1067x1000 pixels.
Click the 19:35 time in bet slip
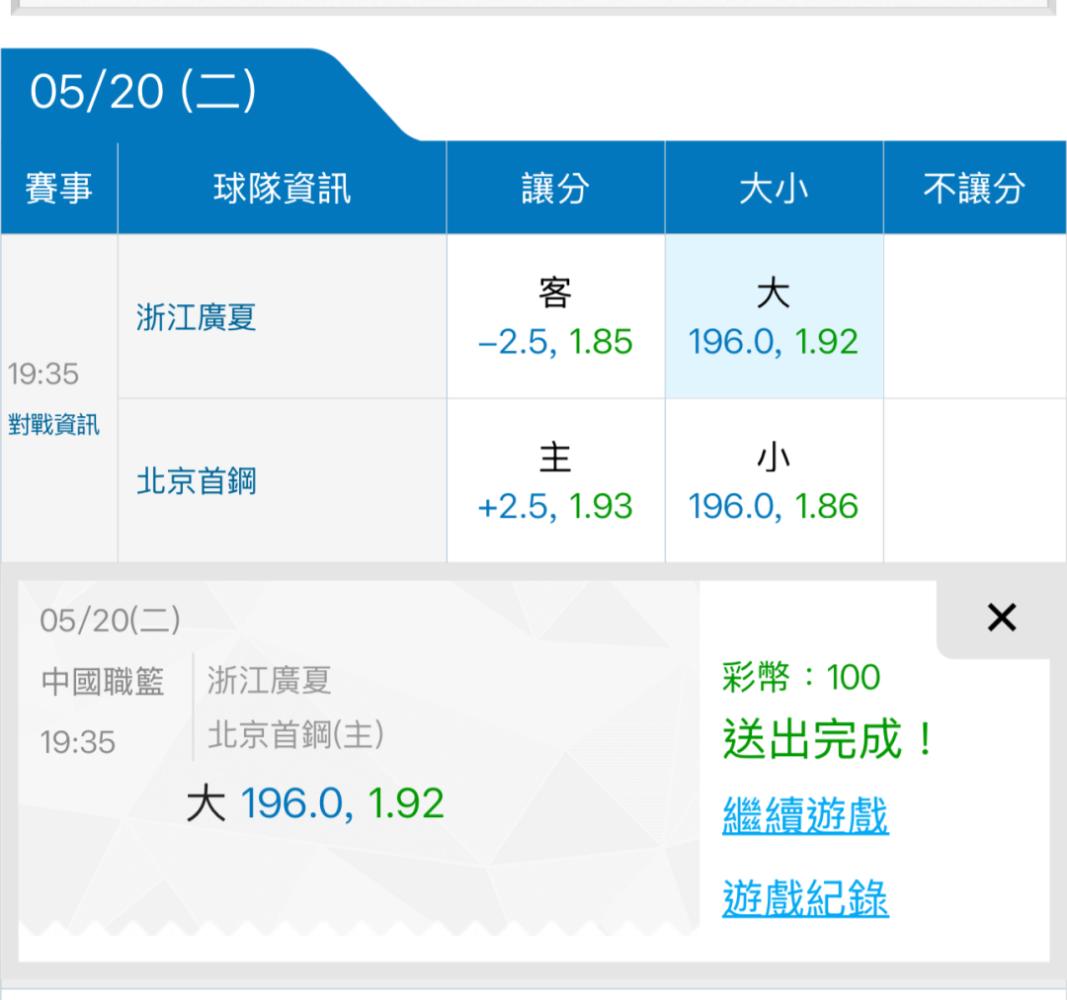(x=78, y=742)
